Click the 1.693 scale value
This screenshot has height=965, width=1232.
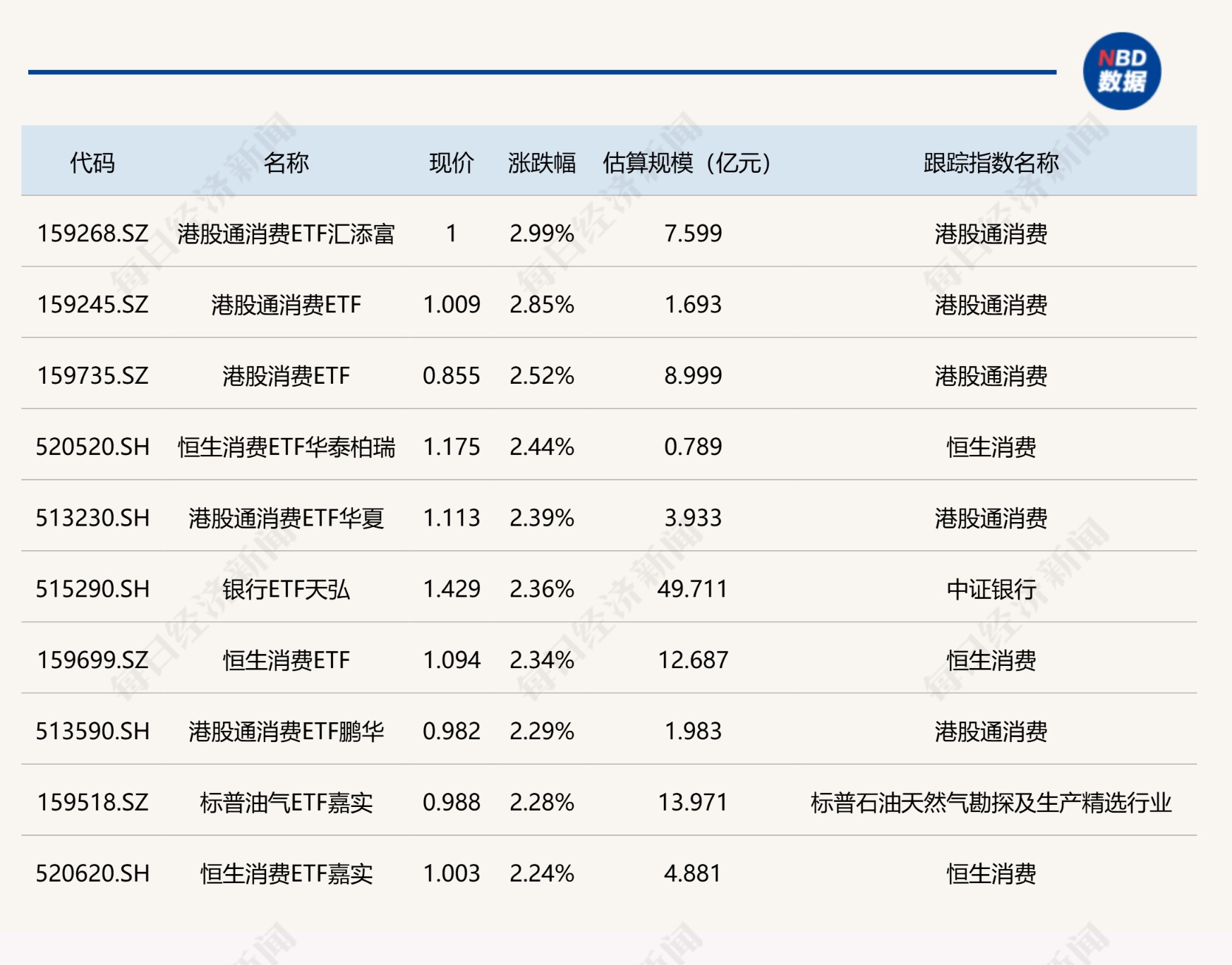(x=693, y=305)
